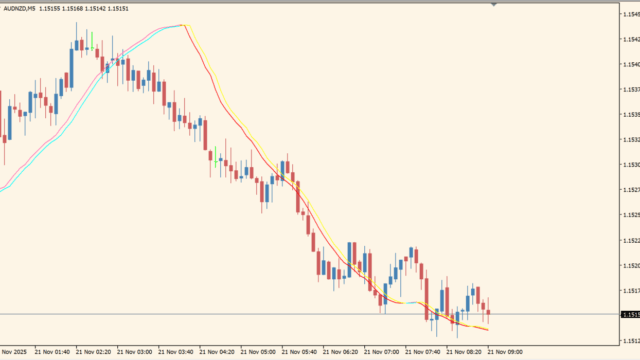This screenshot has width=640, height=360.
Task: Select the low price value 1.15142
Action: 95,9
